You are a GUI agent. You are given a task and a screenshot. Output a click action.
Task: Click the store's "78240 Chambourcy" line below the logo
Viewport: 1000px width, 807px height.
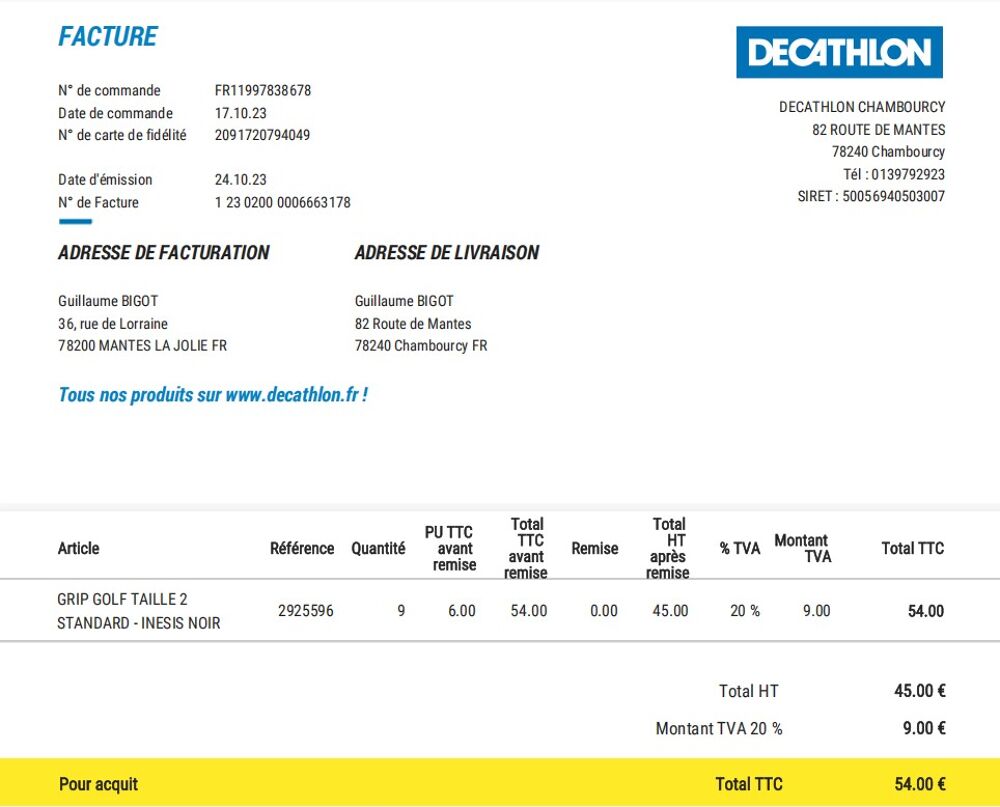point(888,152)
